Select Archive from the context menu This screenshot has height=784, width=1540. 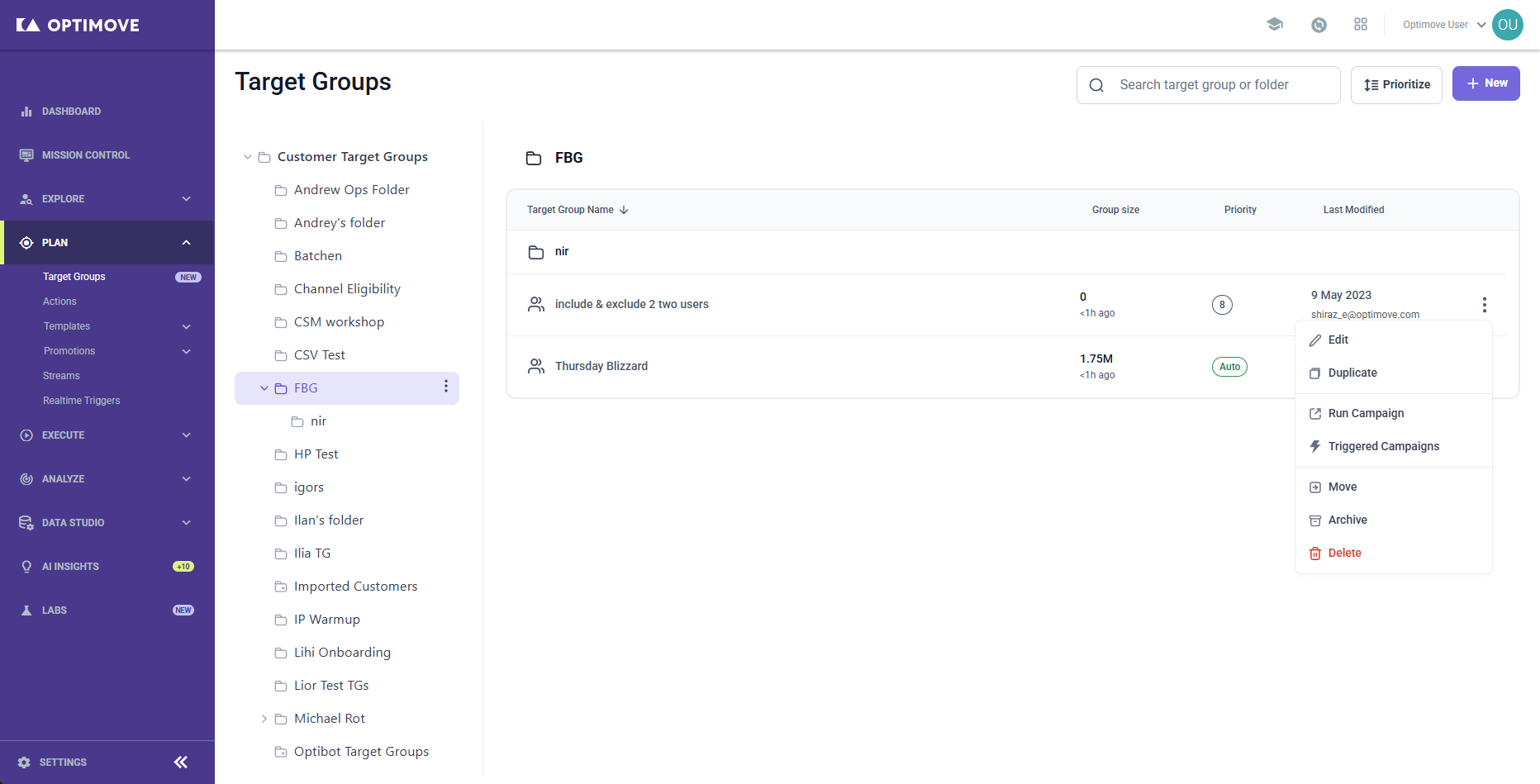[1394, 520]
